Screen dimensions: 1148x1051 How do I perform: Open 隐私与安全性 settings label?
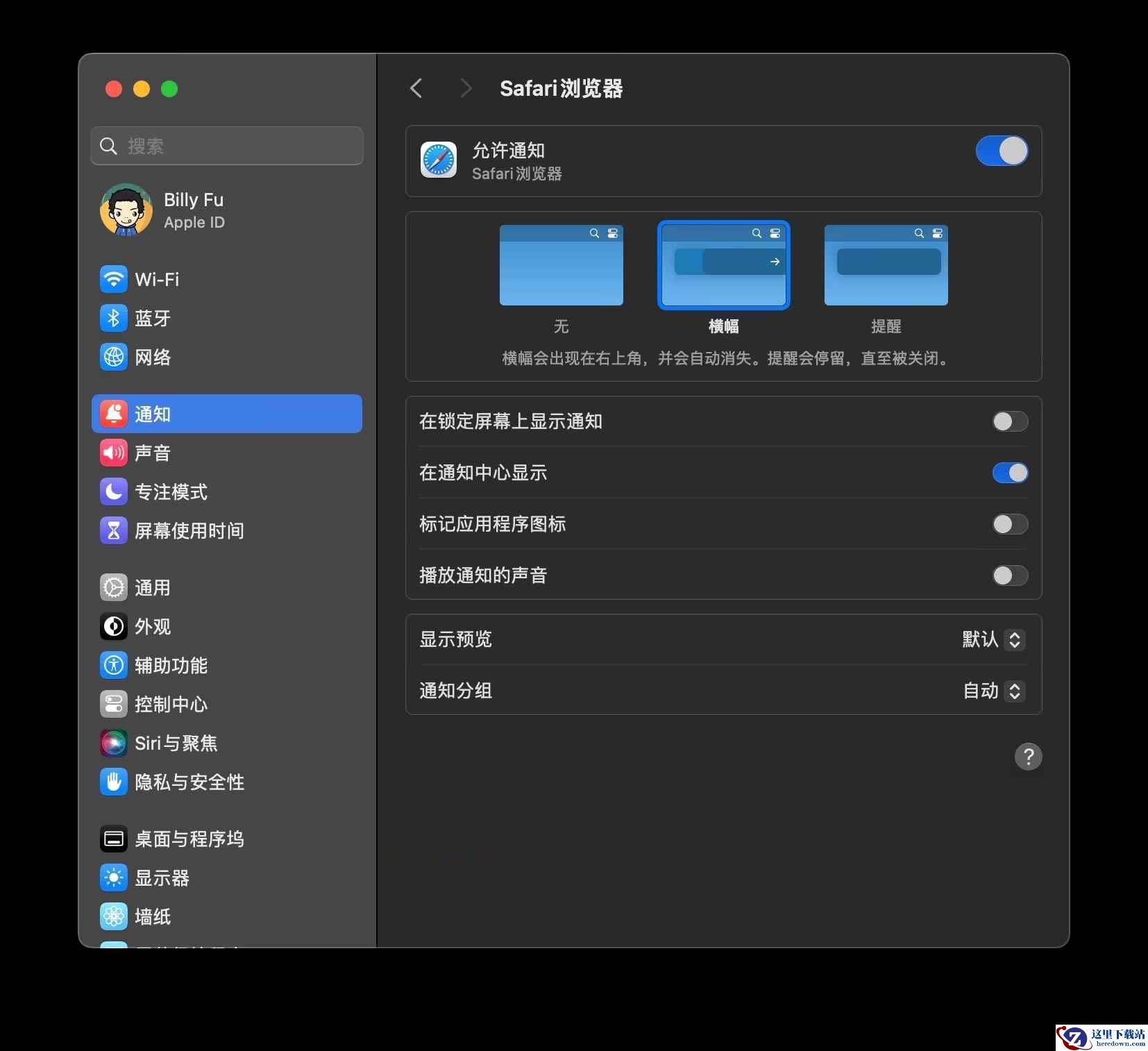click(x=189, y=782)
